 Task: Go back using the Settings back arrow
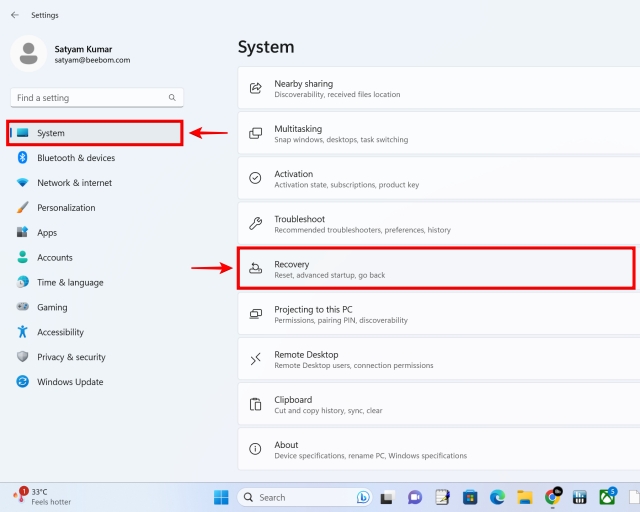click(15, 15)
